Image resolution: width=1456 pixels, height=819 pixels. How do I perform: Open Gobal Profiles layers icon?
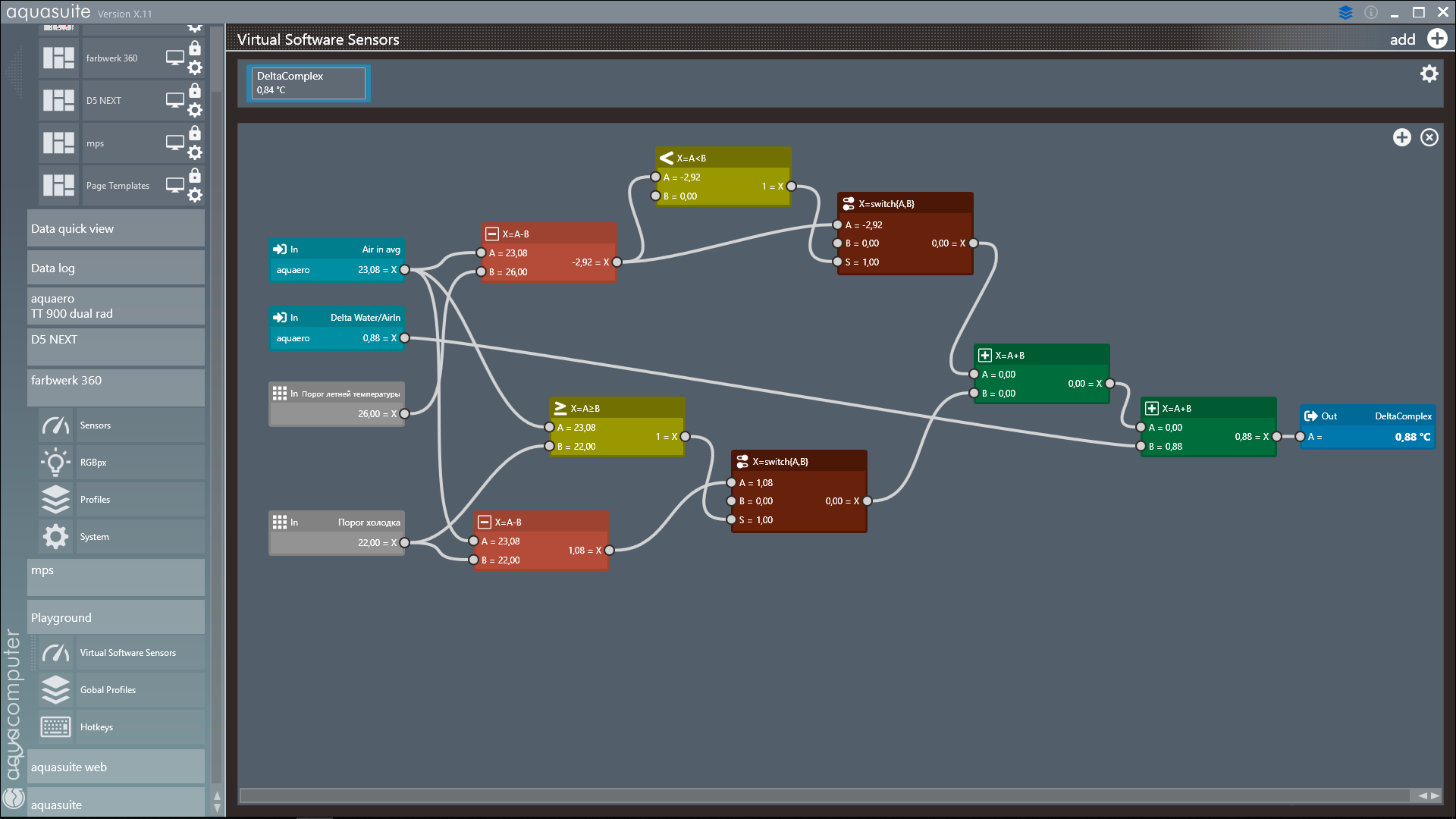point(55,689)
